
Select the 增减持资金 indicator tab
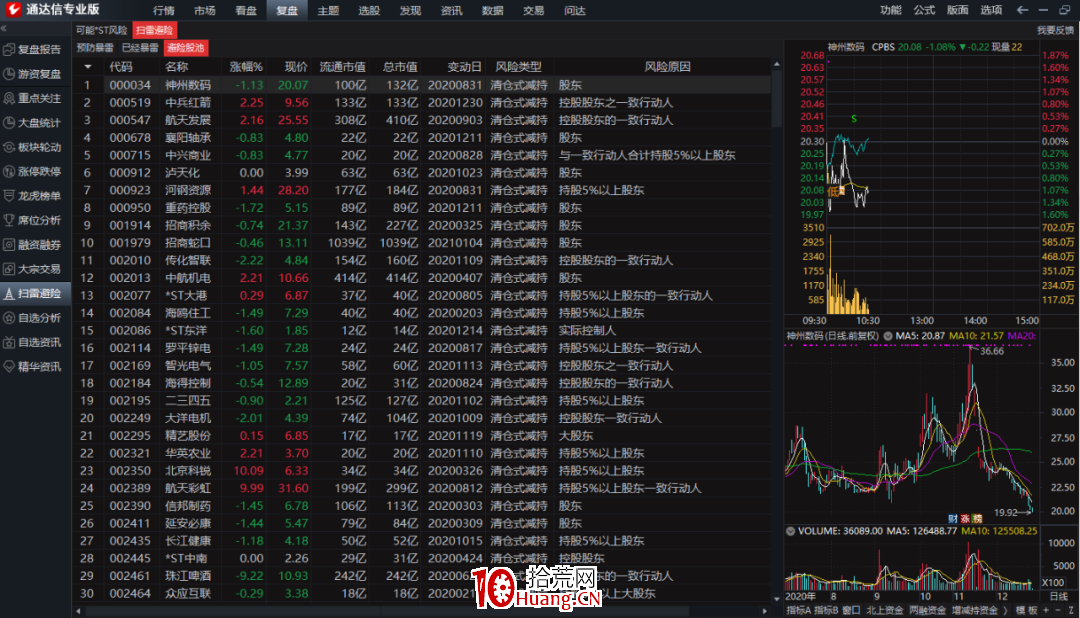pos(975,610)
